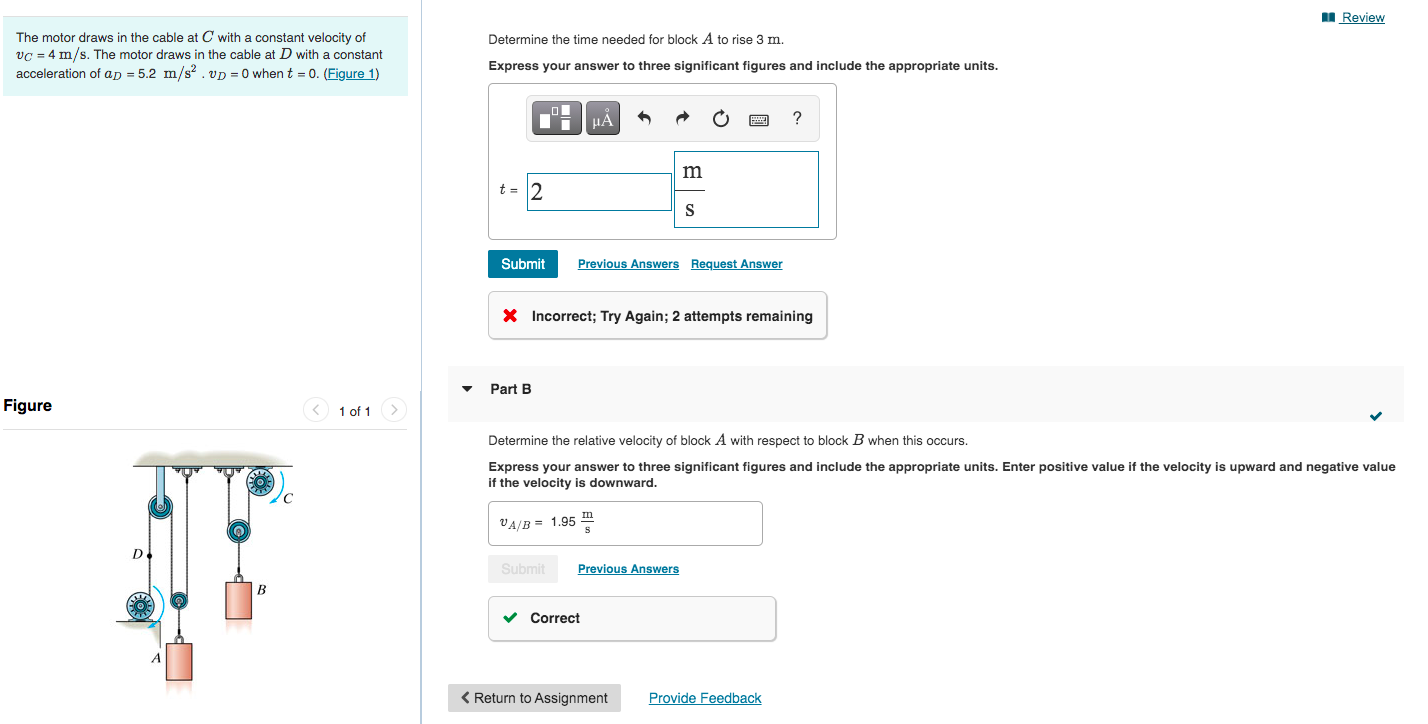
Task: Open the µÅ units palette icon
Action: pyautogui.click(x=601, y=117)
